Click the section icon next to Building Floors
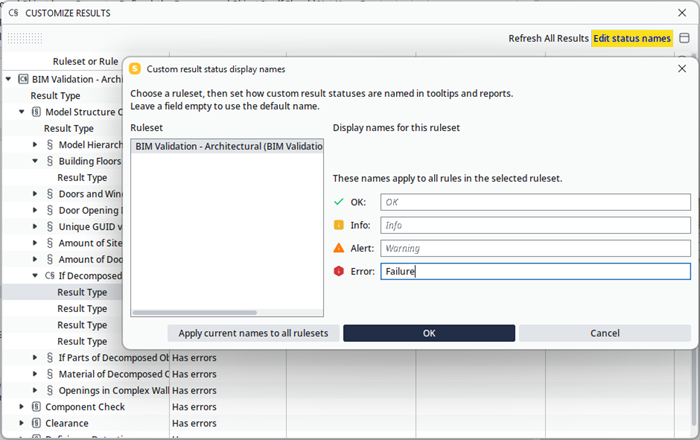Image resolution: width=700 pixels, height=440 pixels. coord(50,161)
